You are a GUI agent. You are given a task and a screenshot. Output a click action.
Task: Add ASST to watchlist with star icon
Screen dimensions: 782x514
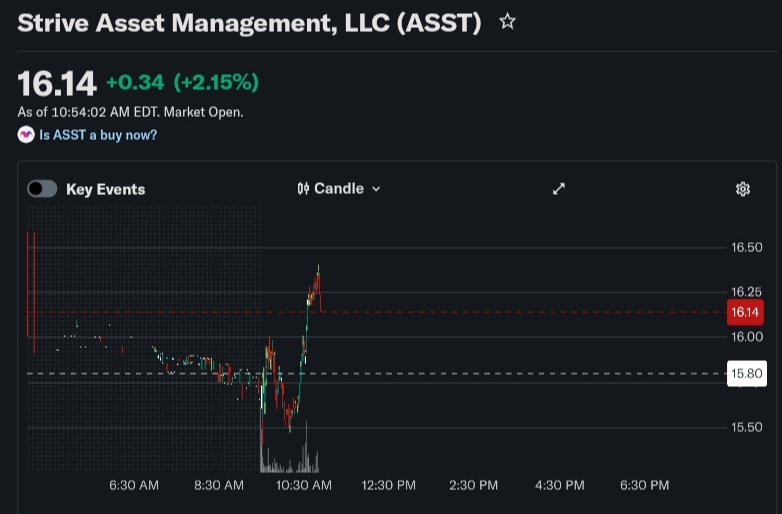(x=507, y=21)
